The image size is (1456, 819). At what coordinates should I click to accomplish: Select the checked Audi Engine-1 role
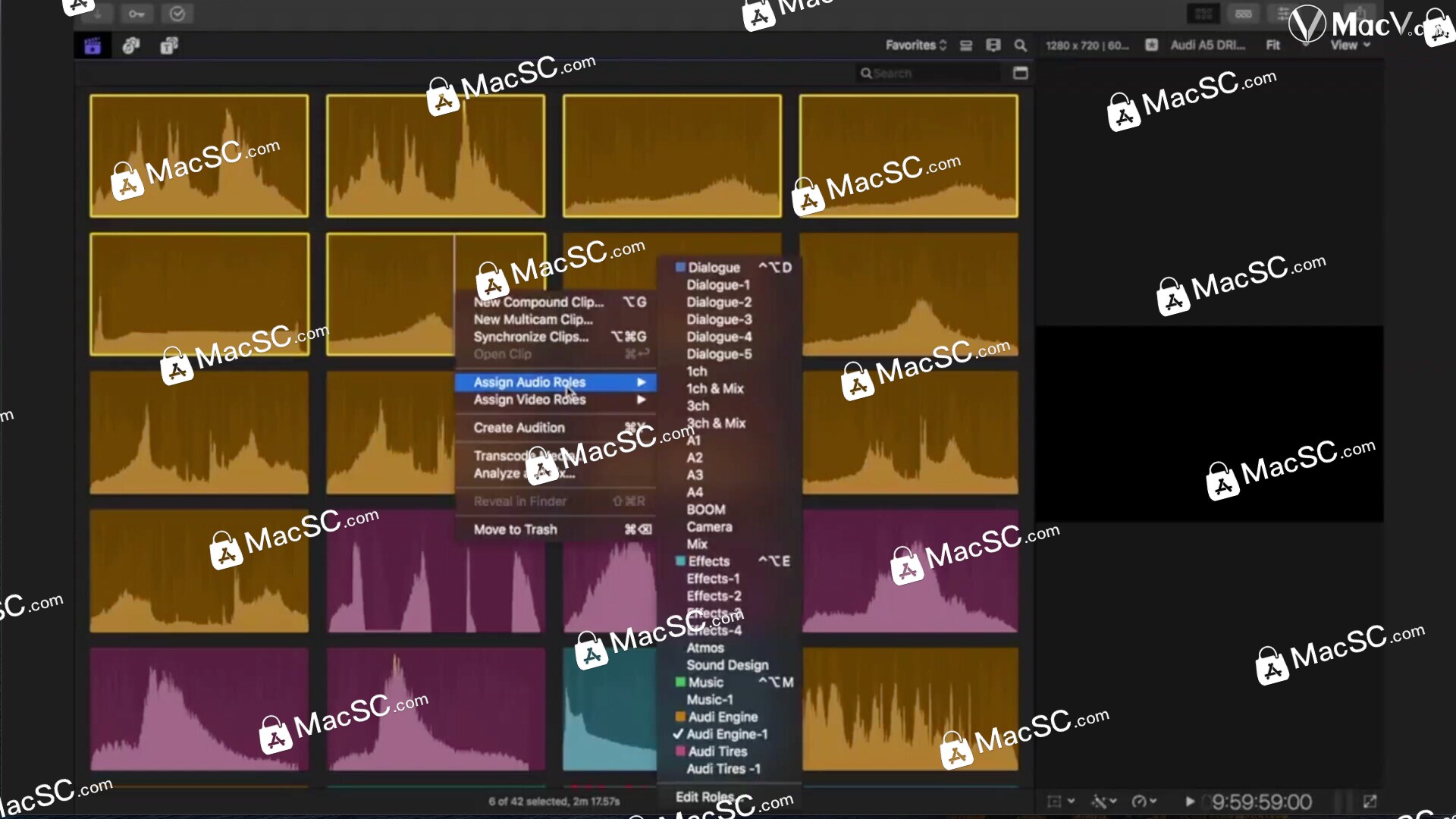pyautogui.click(x=726, y=734)
